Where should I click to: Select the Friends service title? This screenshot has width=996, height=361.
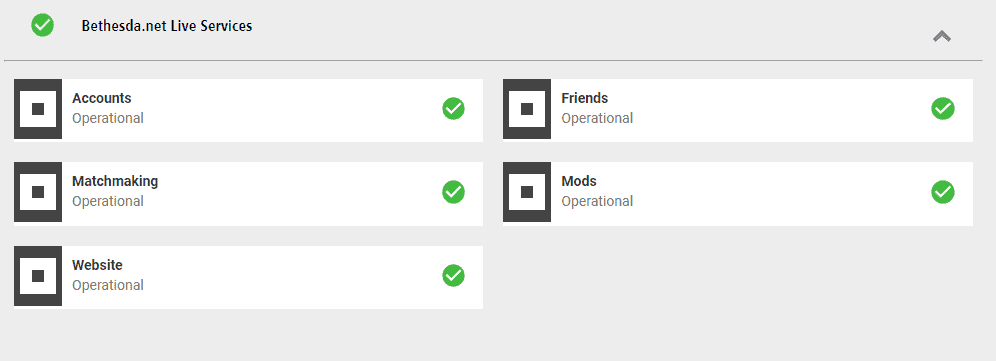click(x=584, y=99)
